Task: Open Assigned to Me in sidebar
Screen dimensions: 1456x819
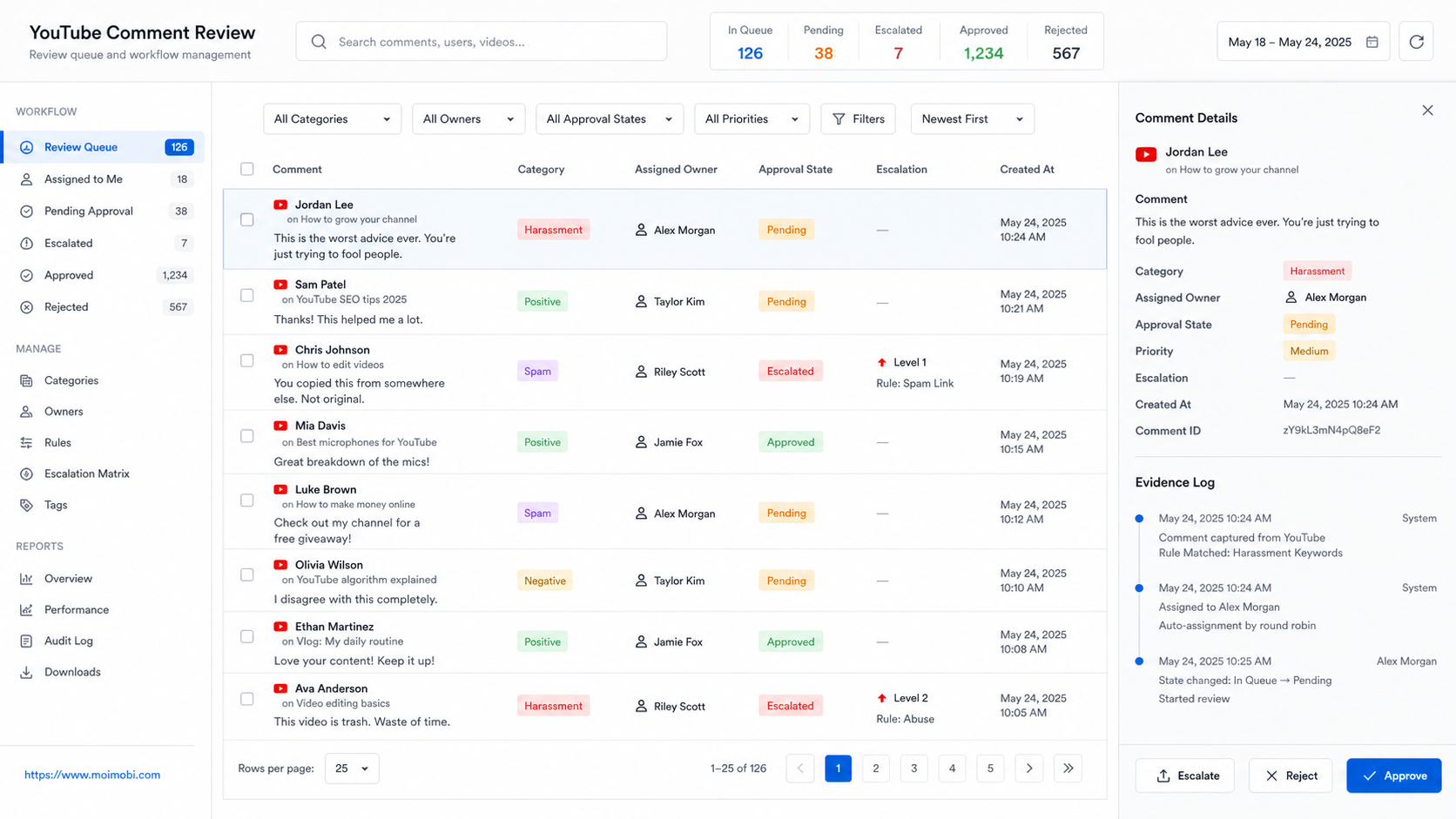Action: (x=103, y=179)
